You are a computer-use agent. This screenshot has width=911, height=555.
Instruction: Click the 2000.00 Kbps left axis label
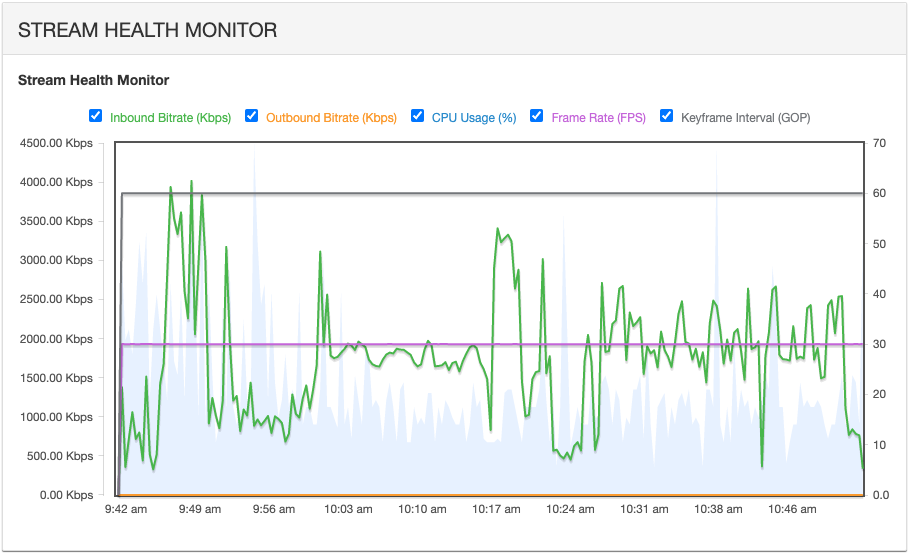coord(56,339)
